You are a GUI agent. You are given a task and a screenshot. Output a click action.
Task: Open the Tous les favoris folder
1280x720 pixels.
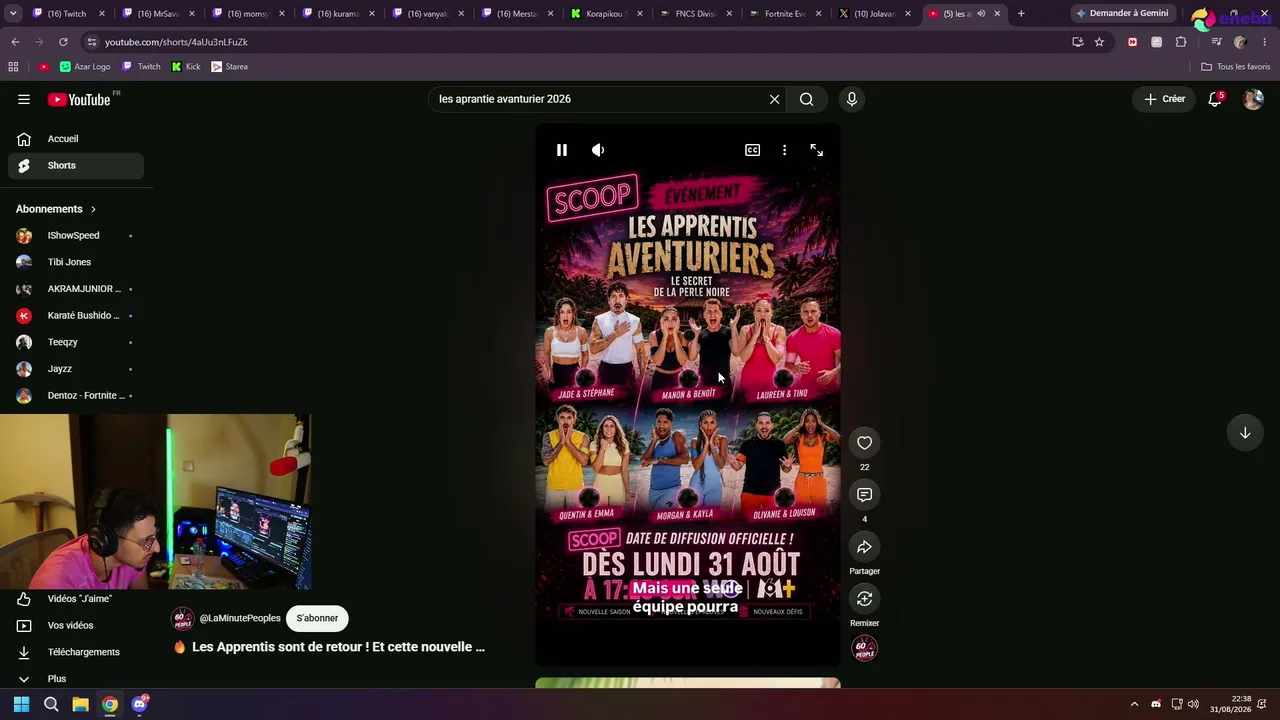pyautogui.click(x=1235, y=67)
